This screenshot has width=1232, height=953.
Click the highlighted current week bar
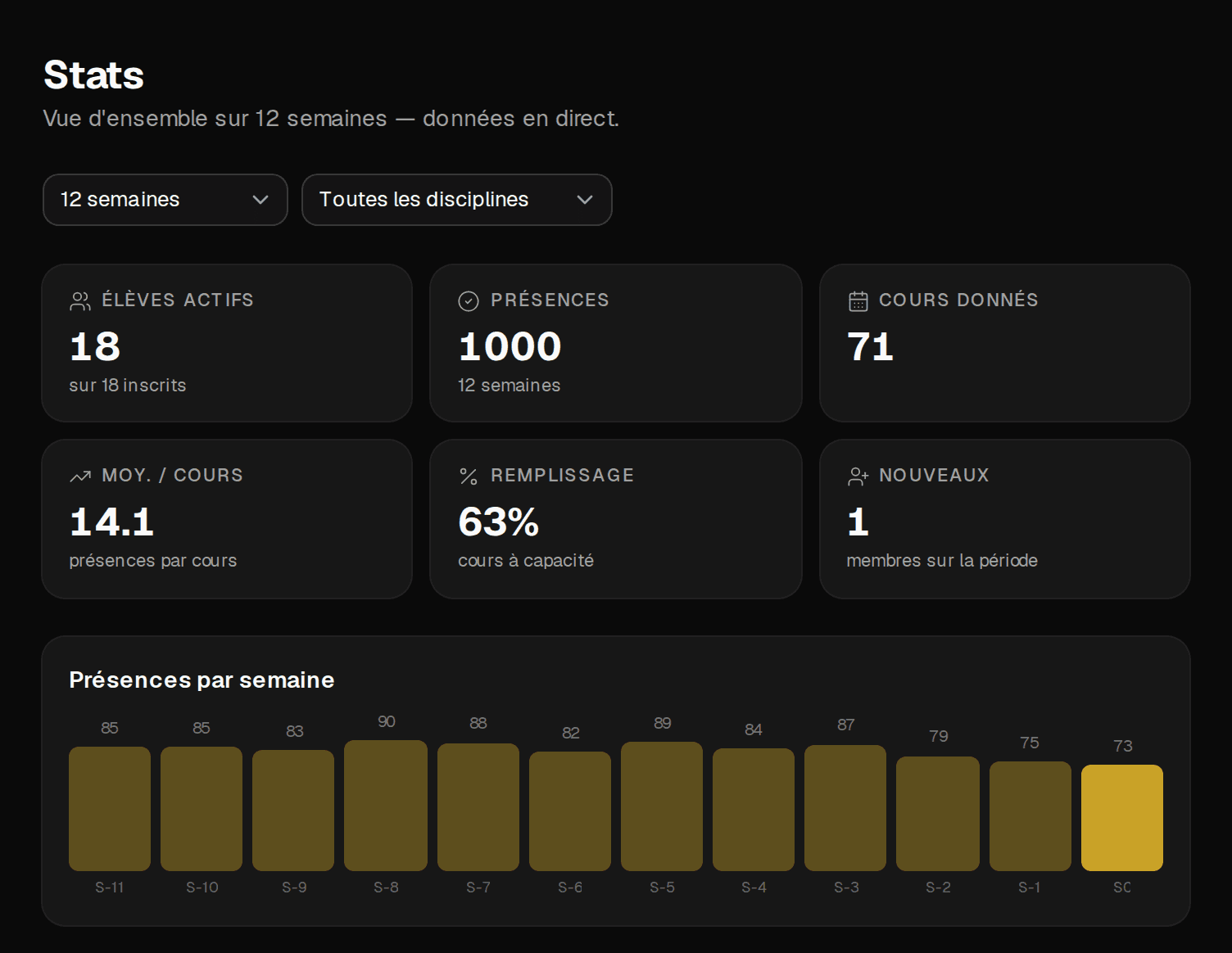[x=1122, y=817]
